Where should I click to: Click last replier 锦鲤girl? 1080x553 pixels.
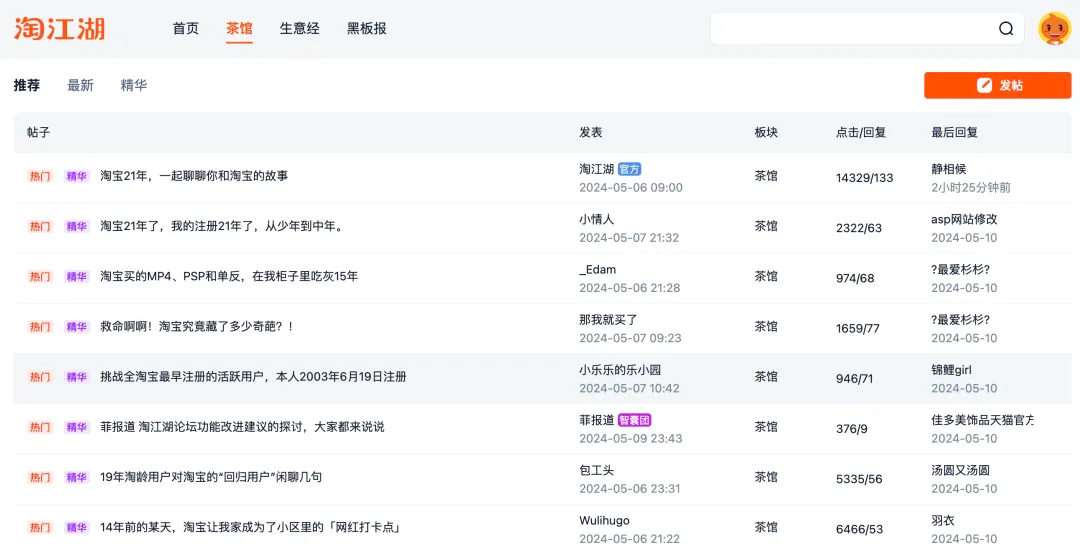pyautogui.click(x=951, y=370)
